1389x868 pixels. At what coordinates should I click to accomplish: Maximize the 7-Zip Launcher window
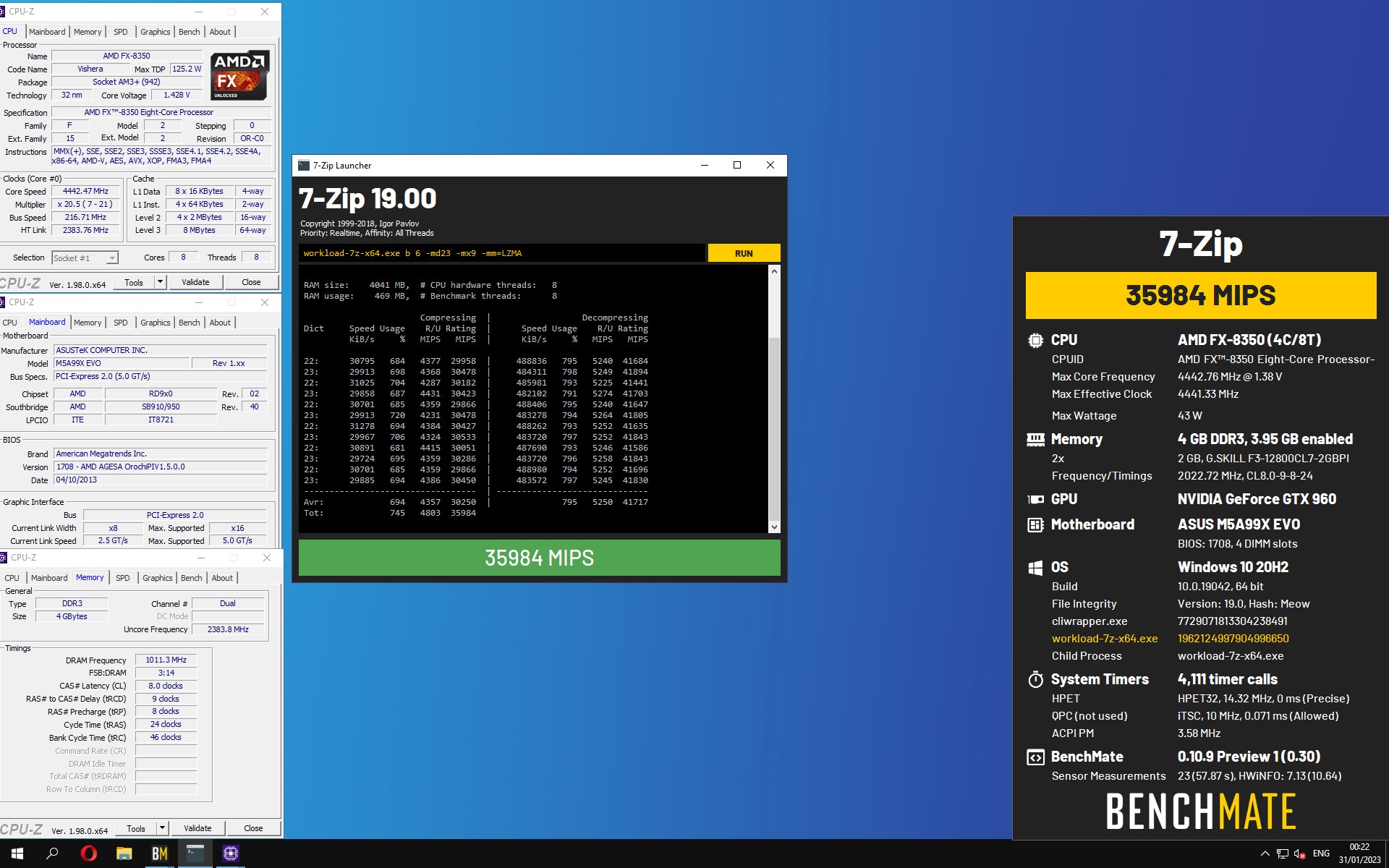click(736, 165)
